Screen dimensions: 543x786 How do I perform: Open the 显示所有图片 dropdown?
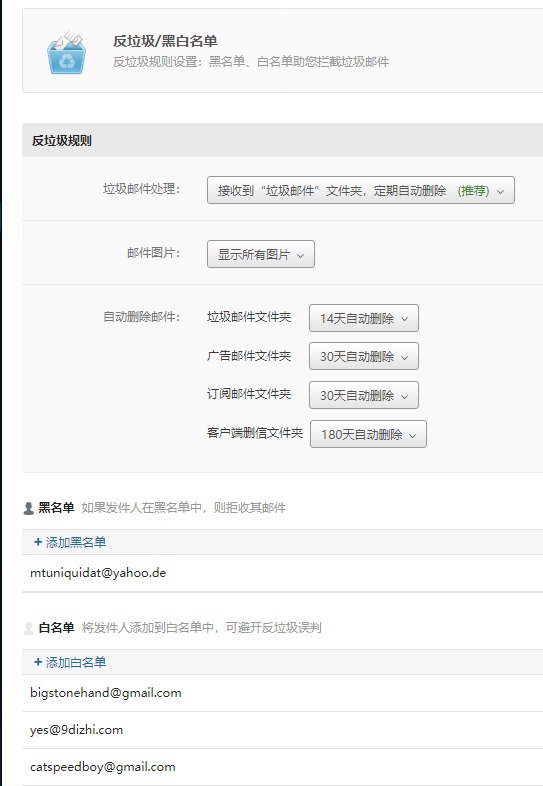pos(261,254)
